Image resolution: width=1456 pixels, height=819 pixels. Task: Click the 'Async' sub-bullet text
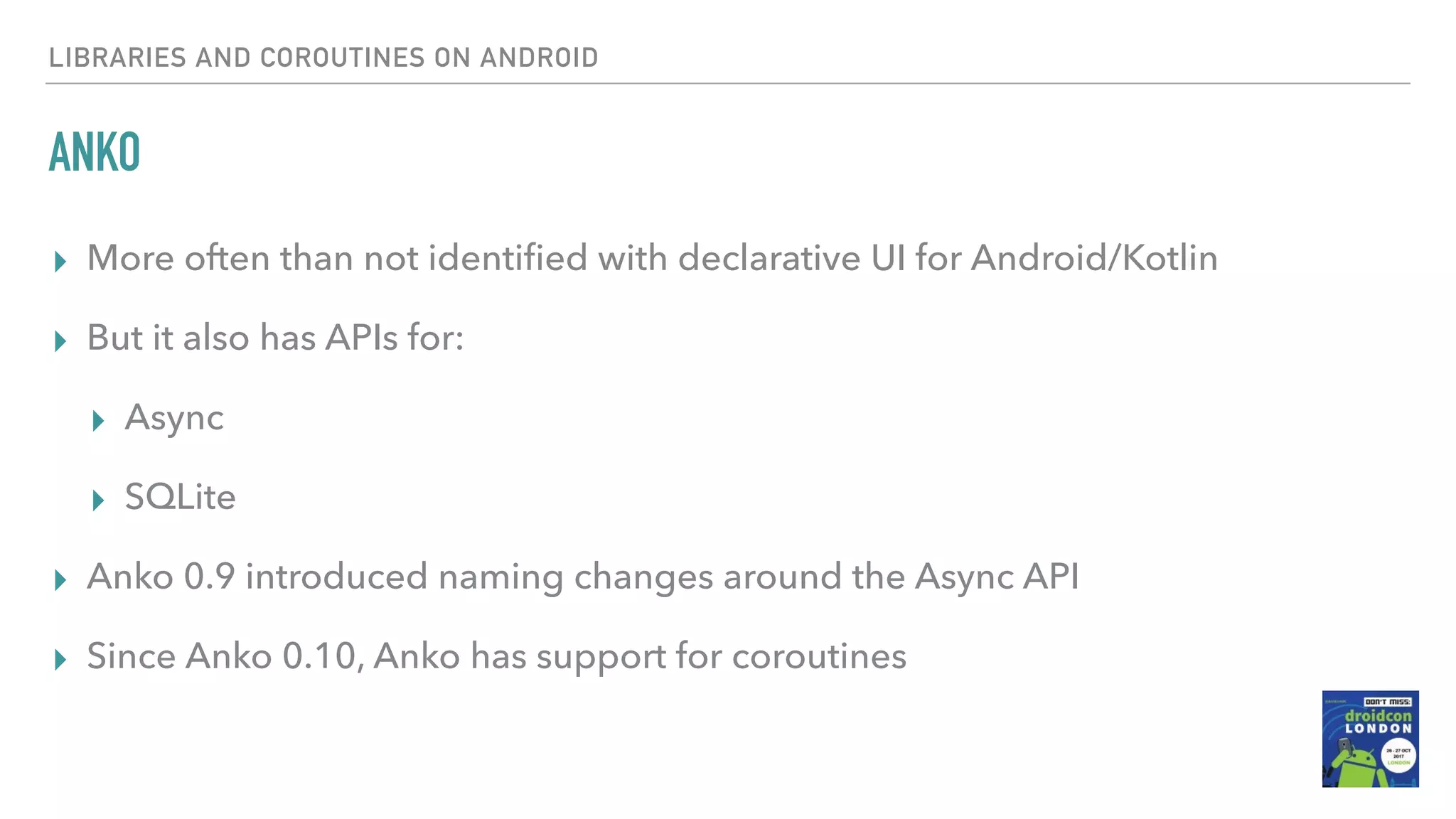click(x=174, y=417)
